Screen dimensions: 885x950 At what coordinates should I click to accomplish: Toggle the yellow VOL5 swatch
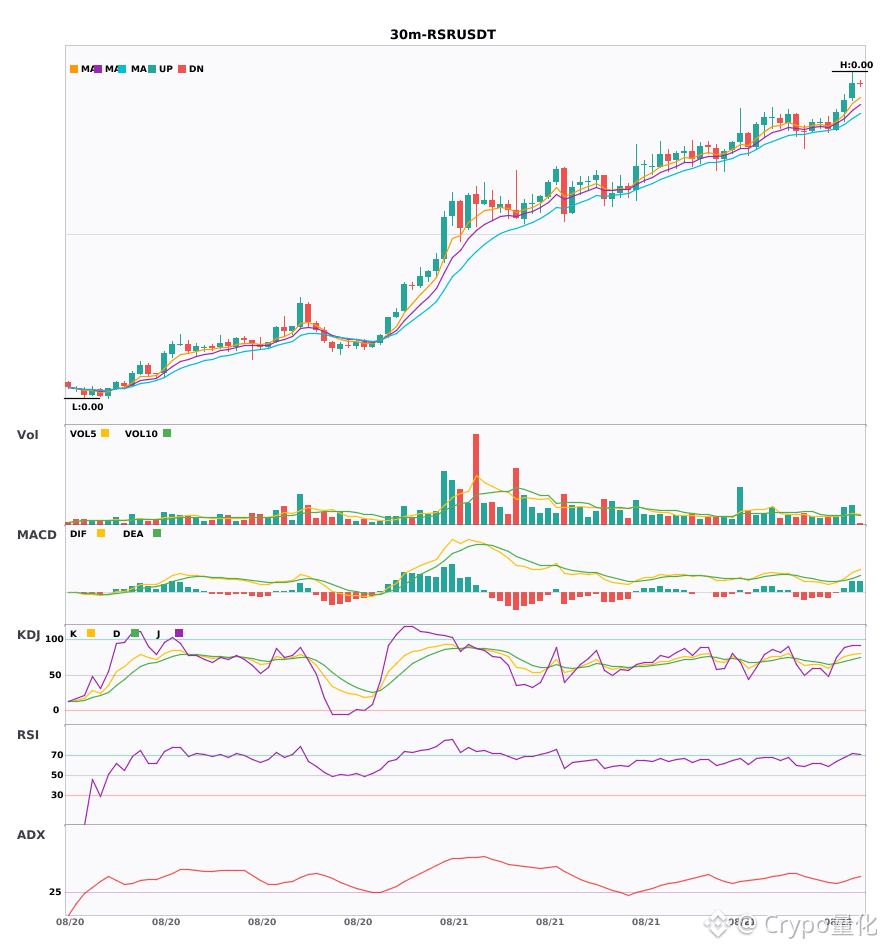(x=105, y=433)
